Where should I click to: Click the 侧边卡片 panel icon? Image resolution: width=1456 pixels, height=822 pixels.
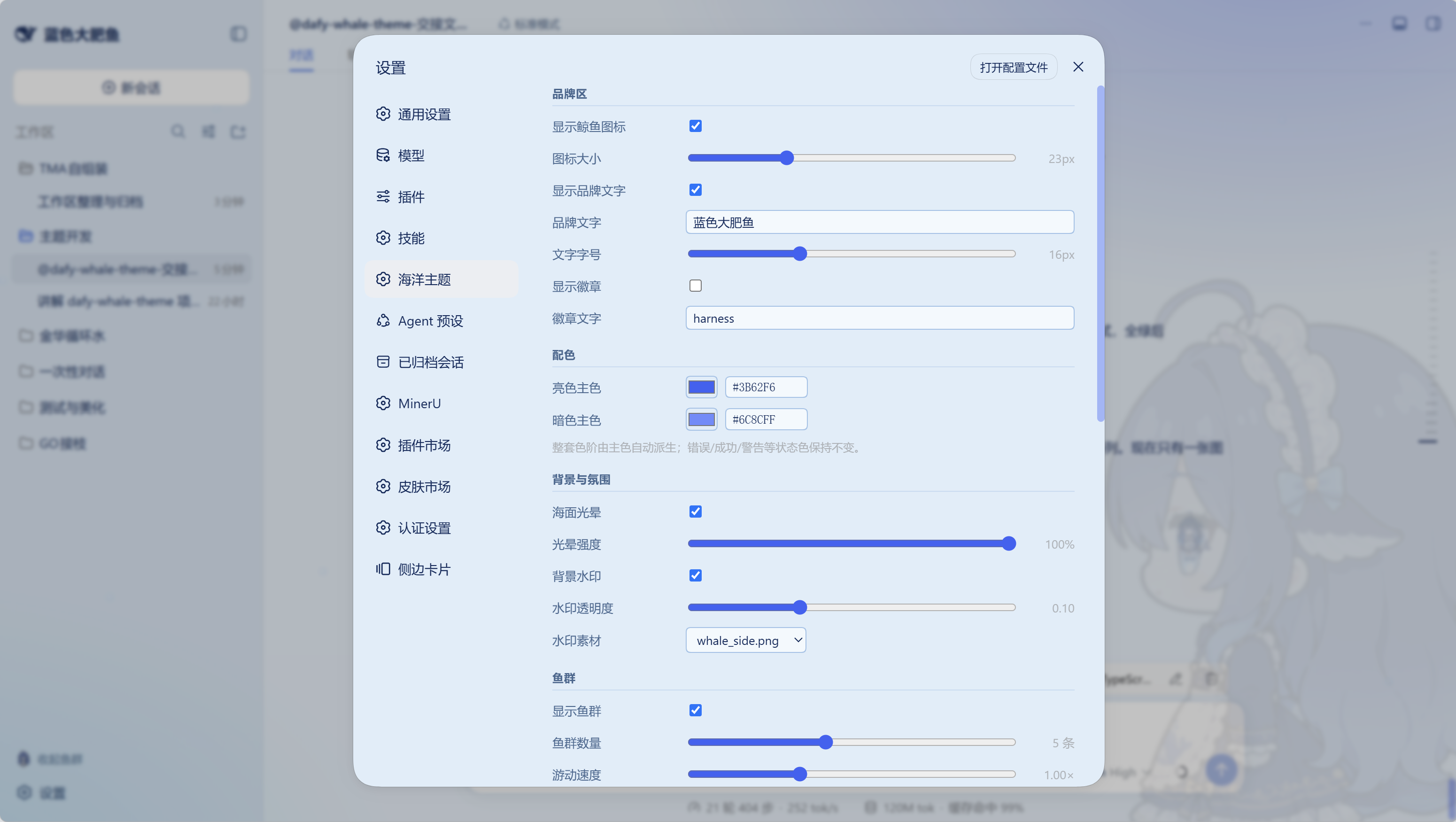click(383, 569)
